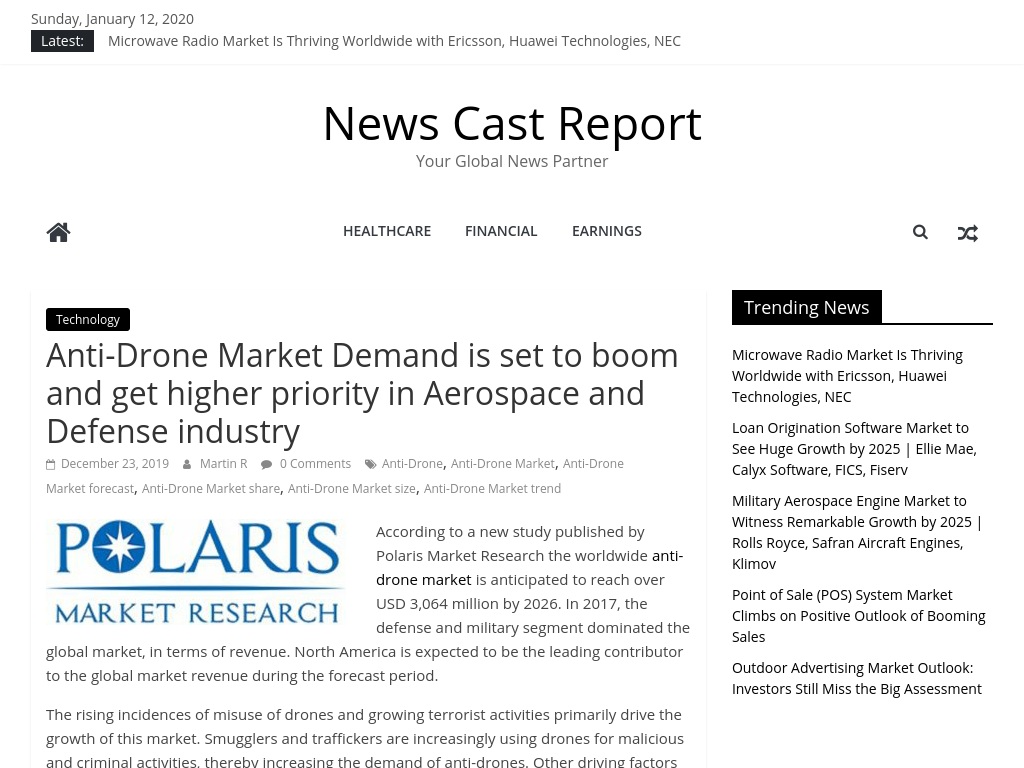This screenshot has width=1024, height=768.
Task: Open the News Cast Report site title
Action: [x=512, y=123]
